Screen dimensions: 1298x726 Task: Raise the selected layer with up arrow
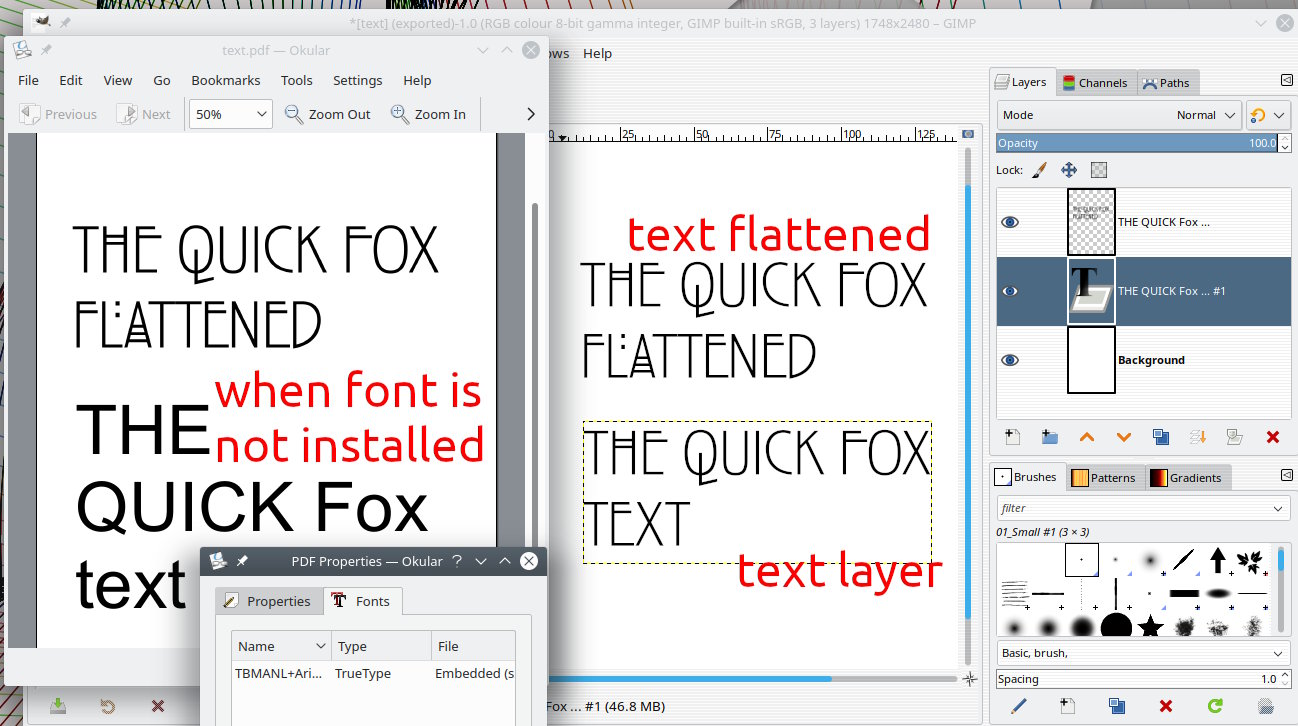click(x=1087, y=437)
